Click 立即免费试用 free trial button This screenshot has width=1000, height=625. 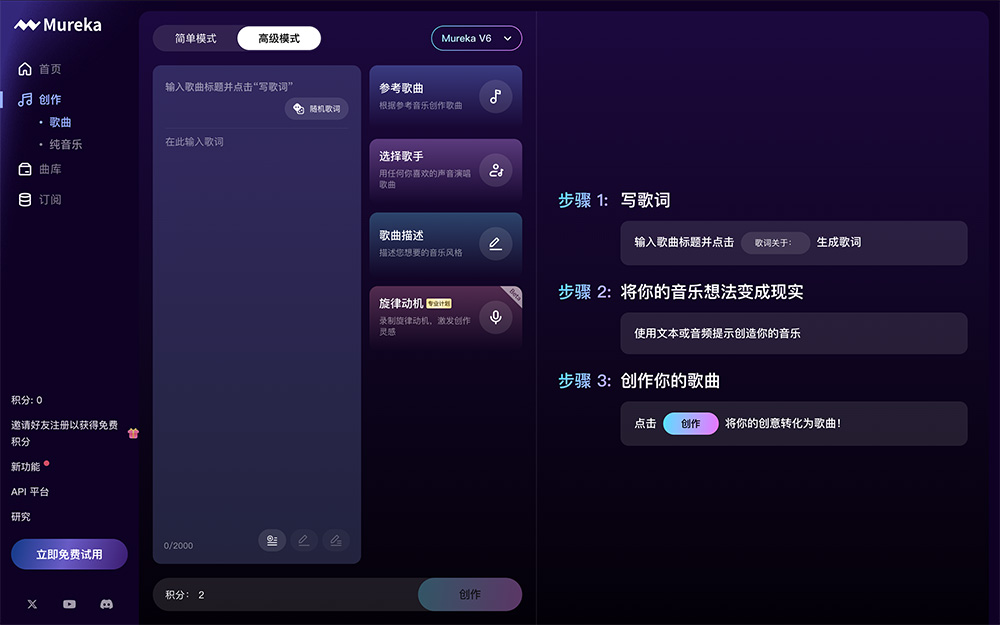[69, 554]
